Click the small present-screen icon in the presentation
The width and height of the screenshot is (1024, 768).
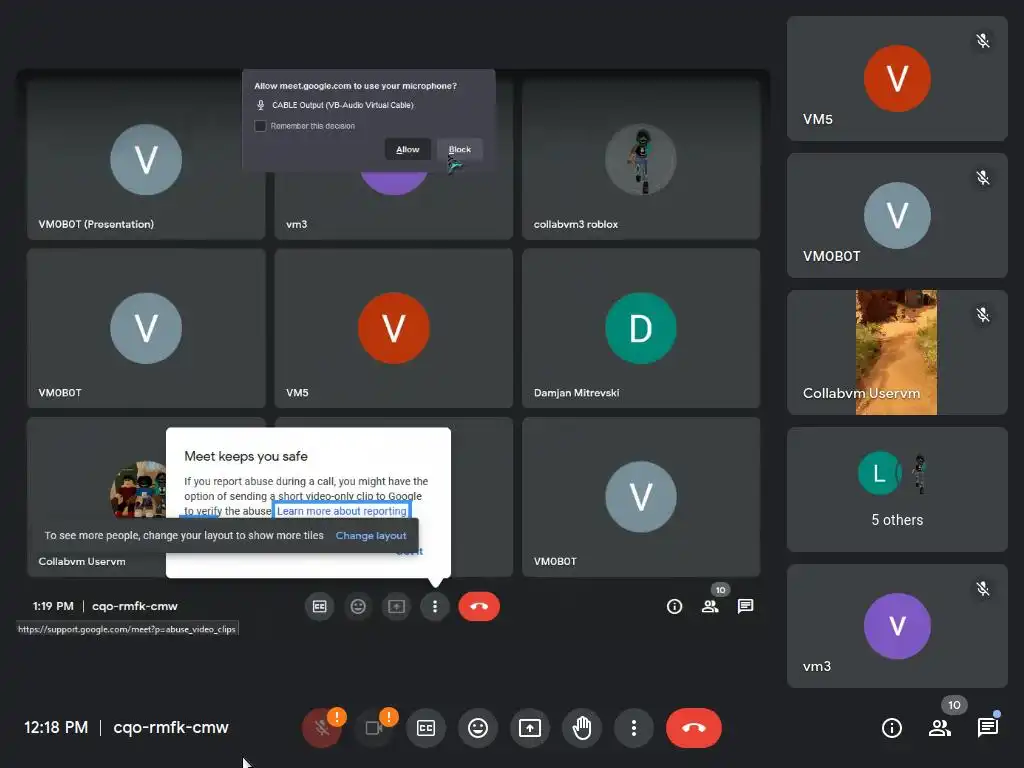(396, 606)
